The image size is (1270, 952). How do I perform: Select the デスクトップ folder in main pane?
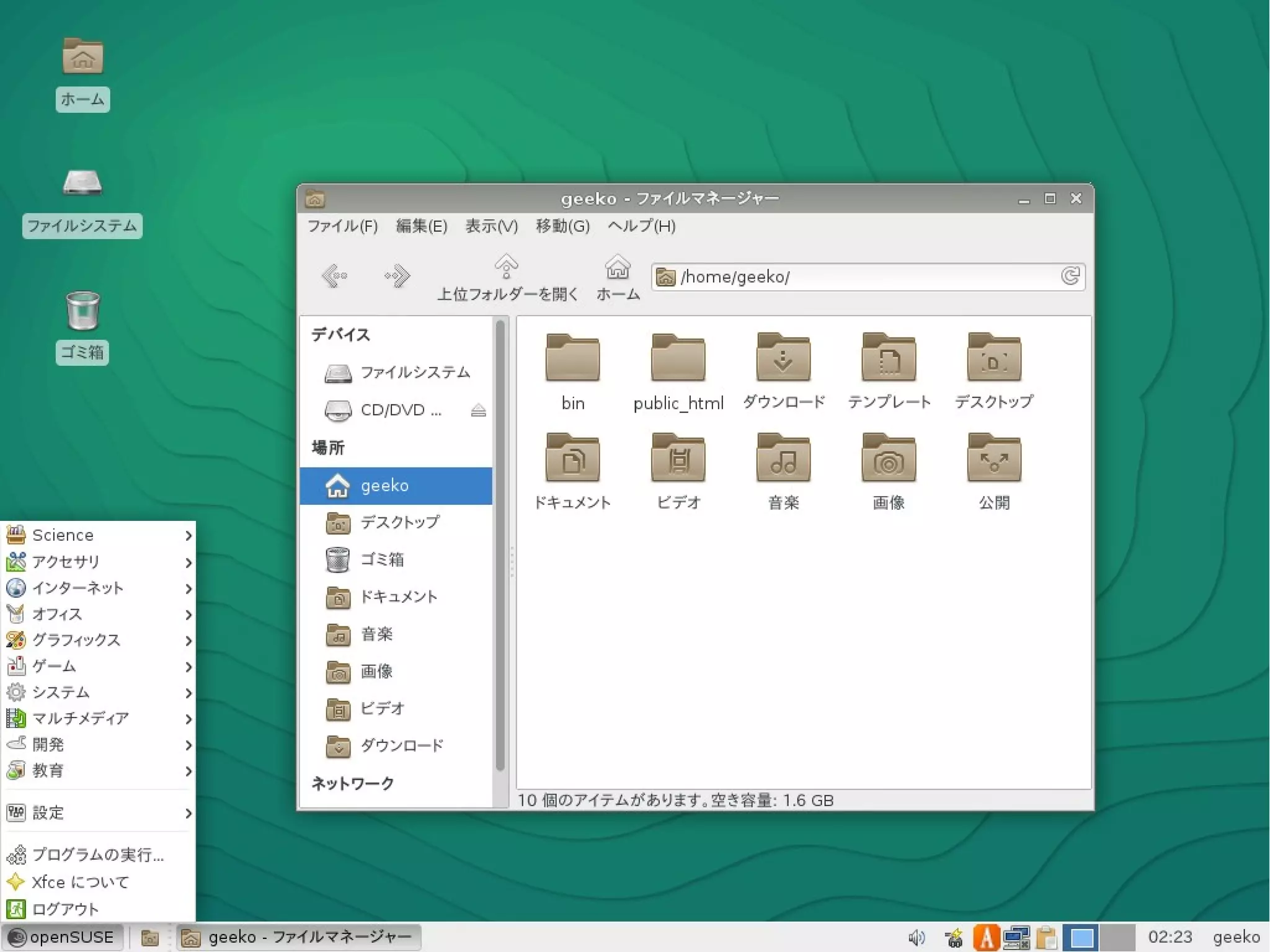click(994, 372)
